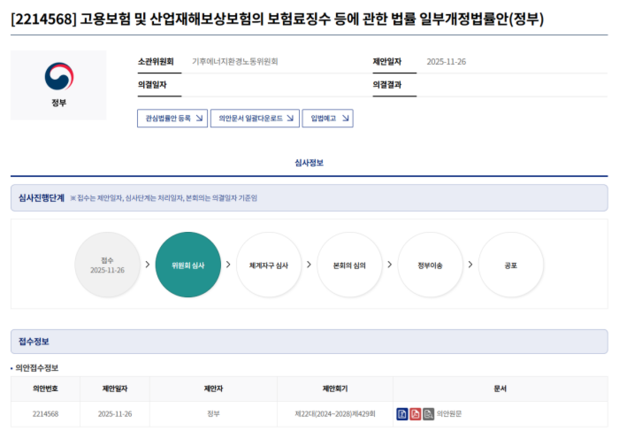Click 의안문서 일괄다운로드 button
Image resolution: width=619 pixels, height=431 pixels.
(254, 118)
